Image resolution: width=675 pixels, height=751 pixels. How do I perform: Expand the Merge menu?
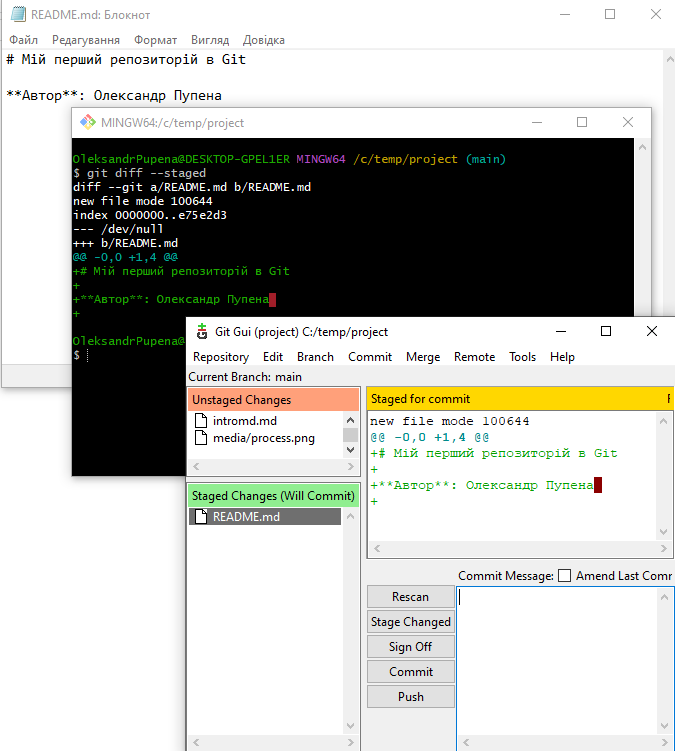(422, 357)
